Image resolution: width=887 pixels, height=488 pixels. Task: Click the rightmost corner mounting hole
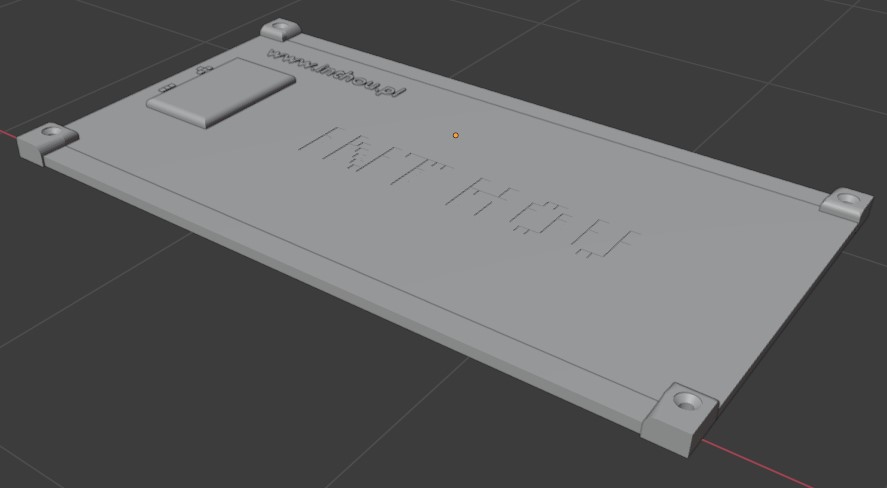click(848, 199)
